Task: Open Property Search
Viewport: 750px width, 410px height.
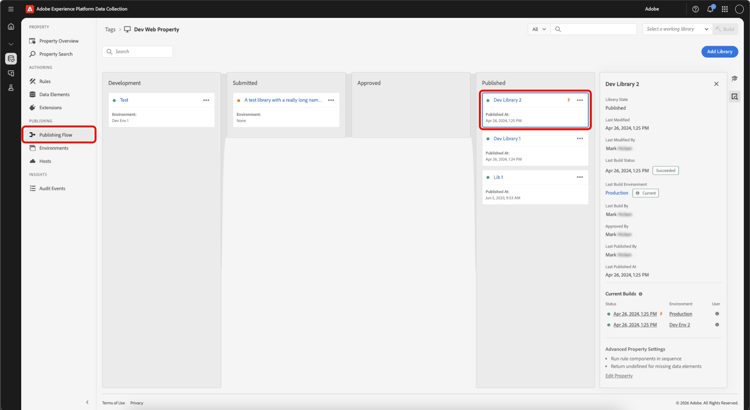Action: [58, 54]
